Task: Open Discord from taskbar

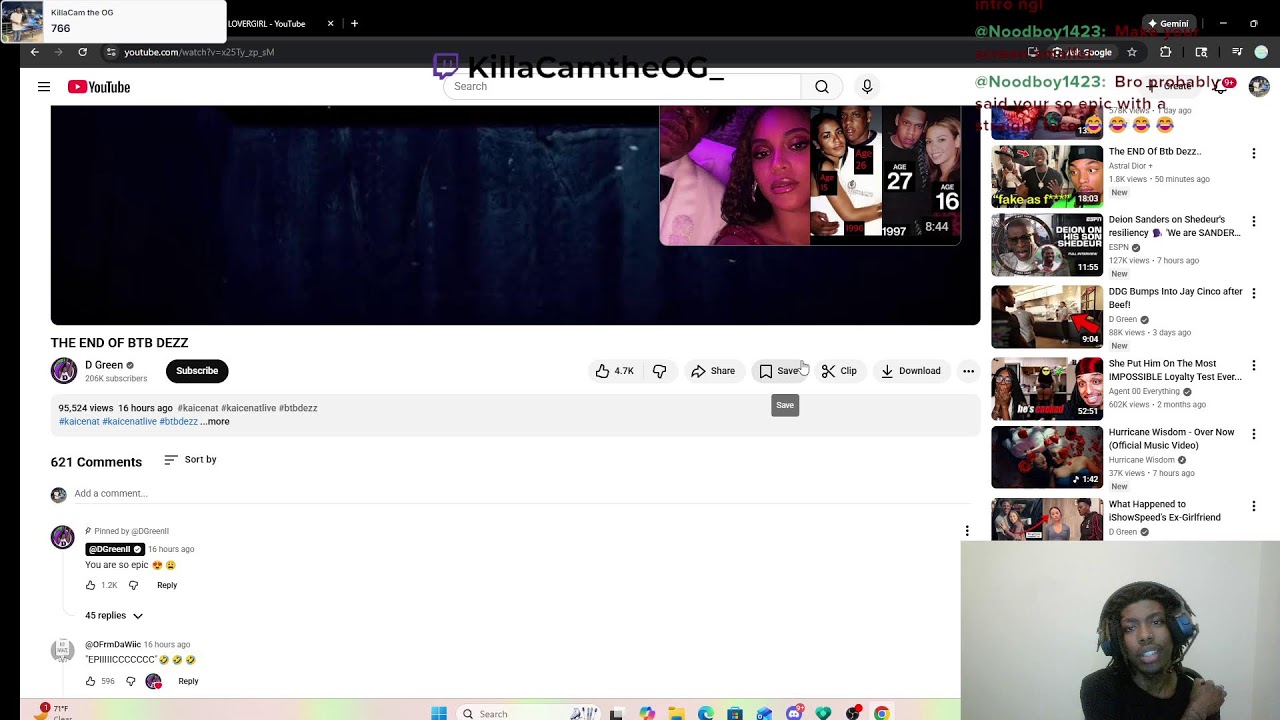Action: [794, 713]
